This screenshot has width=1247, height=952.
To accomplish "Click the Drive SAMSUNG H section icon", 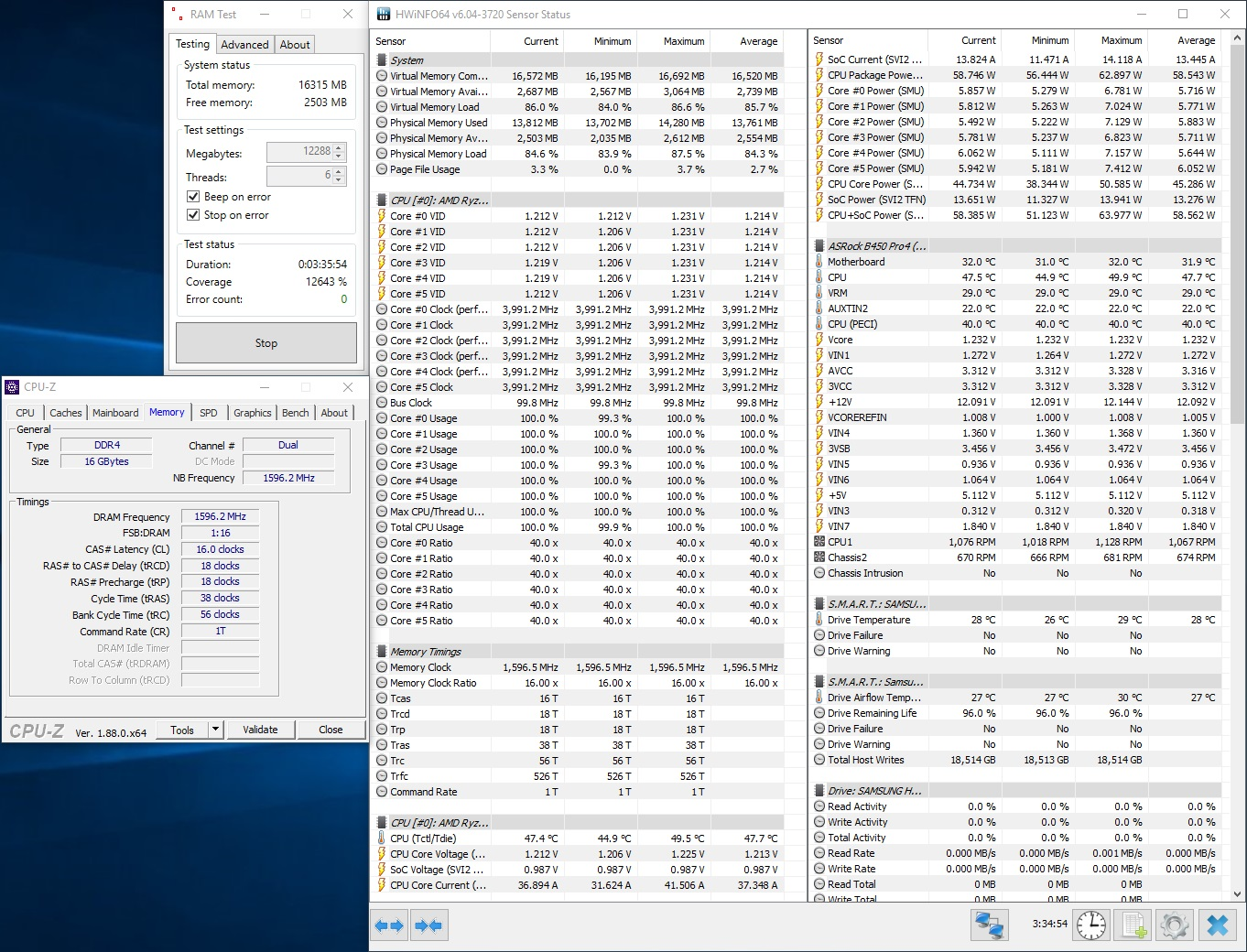I will pos(819,791).
